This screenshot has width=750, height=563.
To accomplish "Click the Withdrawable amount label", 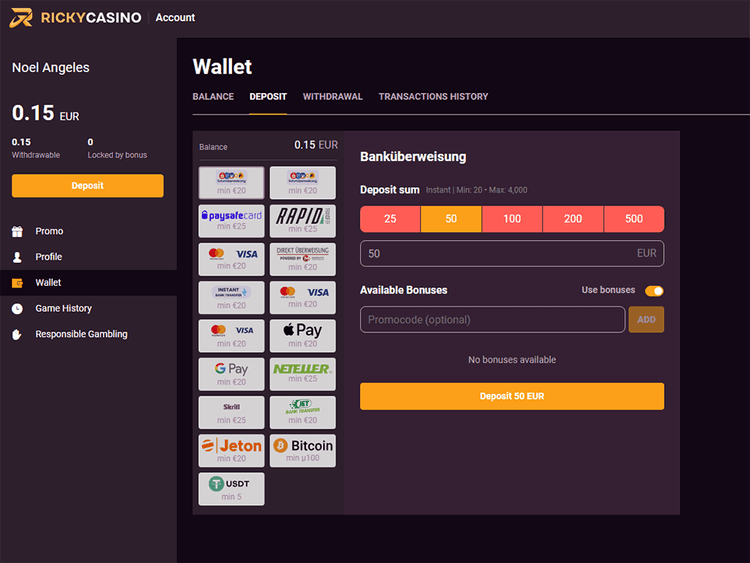I will [x=36, y=155].
